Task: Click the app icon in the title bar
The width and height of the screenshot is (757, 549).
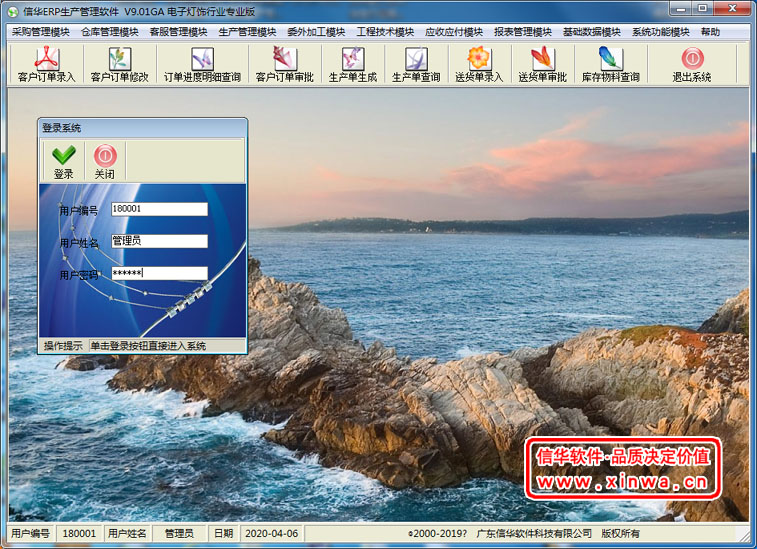Action: click(13, 11)
